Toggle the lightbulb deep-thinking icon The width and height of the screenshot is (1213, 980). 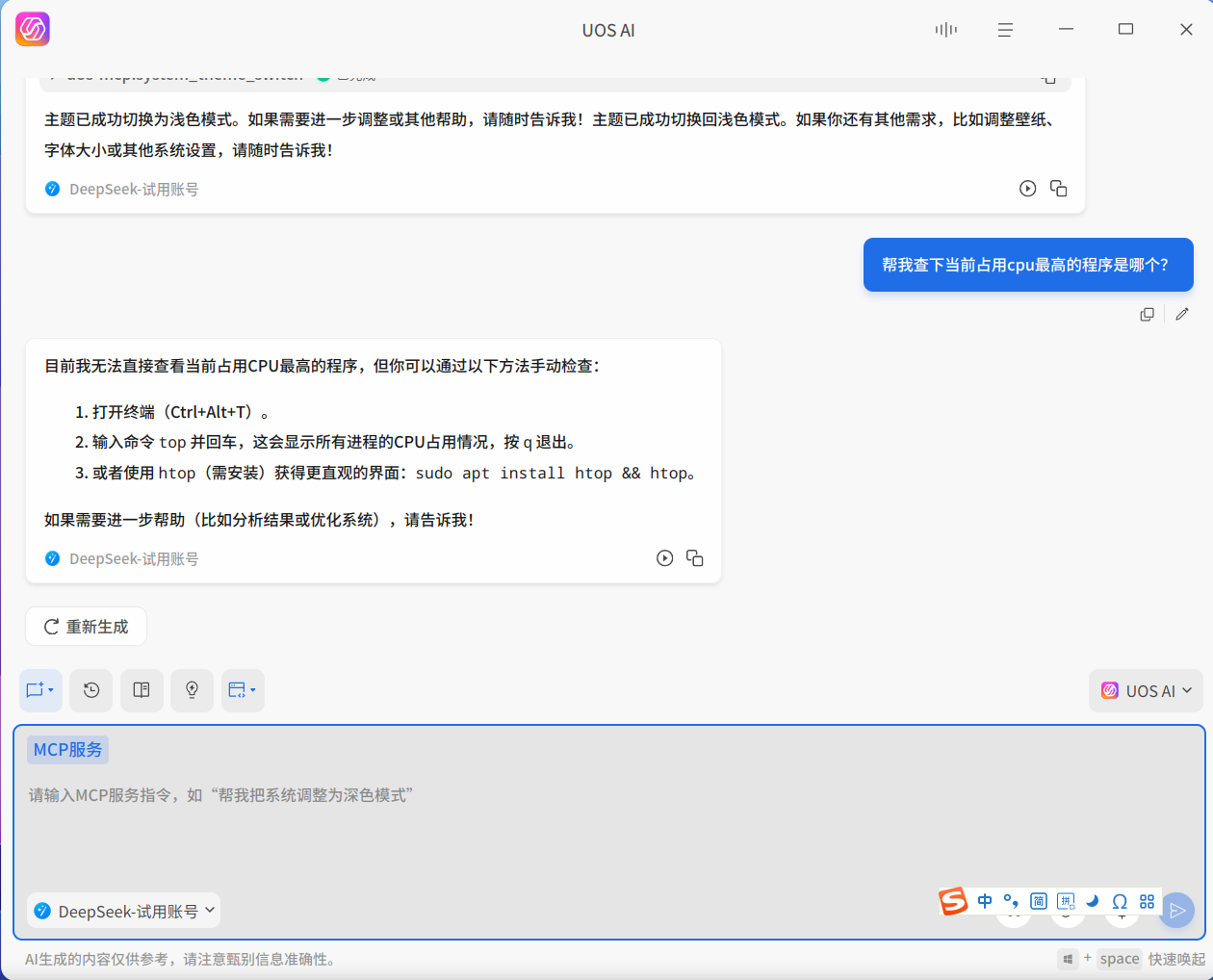click(x=192, y=690)
